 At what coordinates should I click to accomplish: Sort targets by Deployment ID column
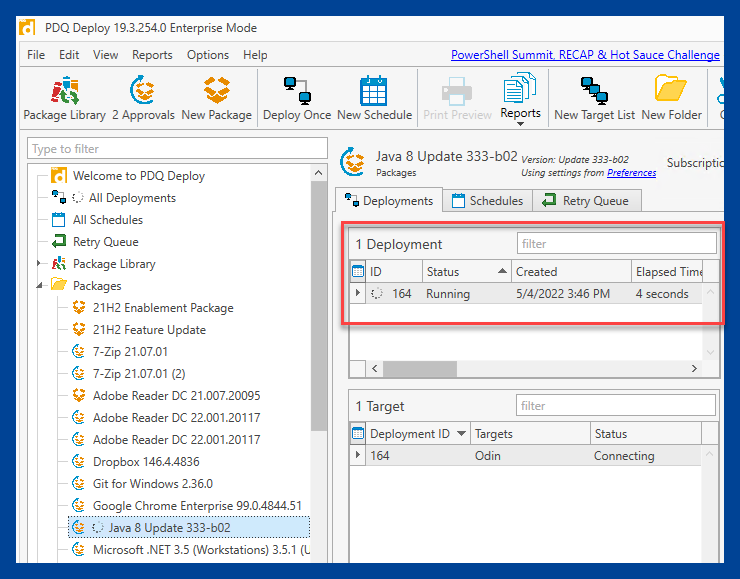click(x=418, y=433)
